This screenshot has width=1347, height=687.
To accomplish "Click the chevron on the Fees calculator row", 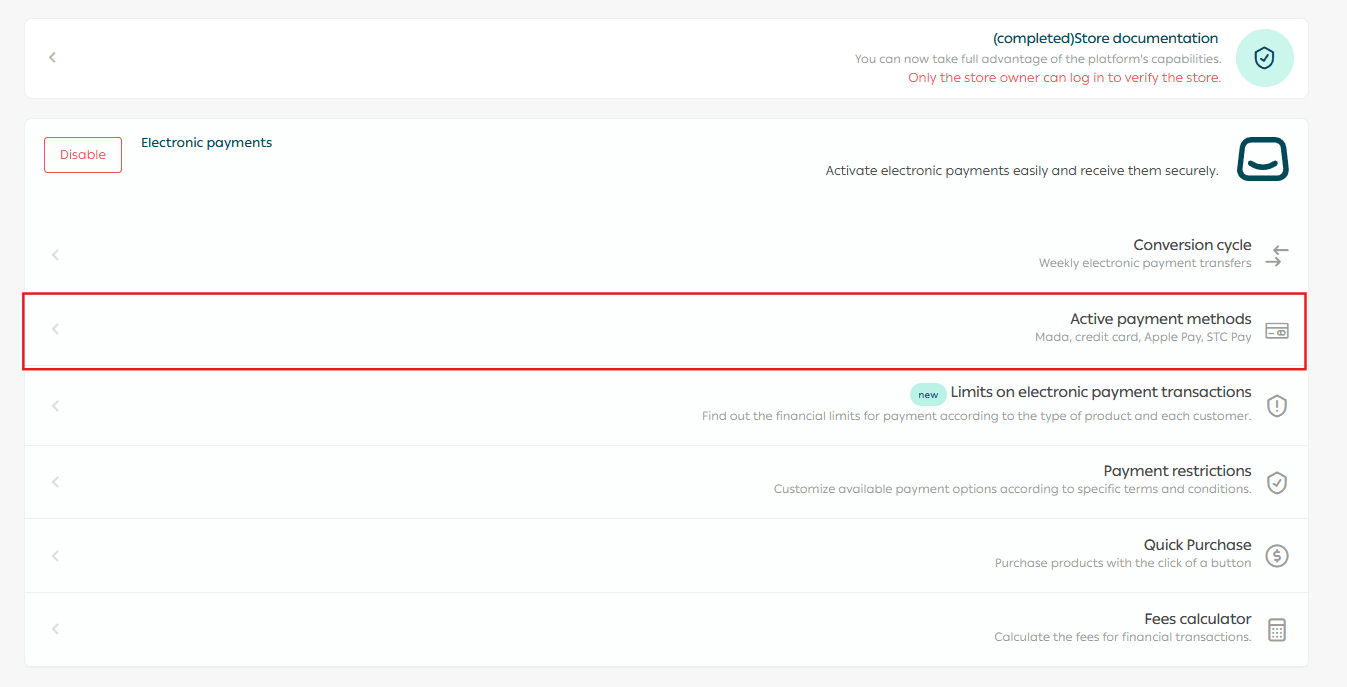I will pos(56,629).
